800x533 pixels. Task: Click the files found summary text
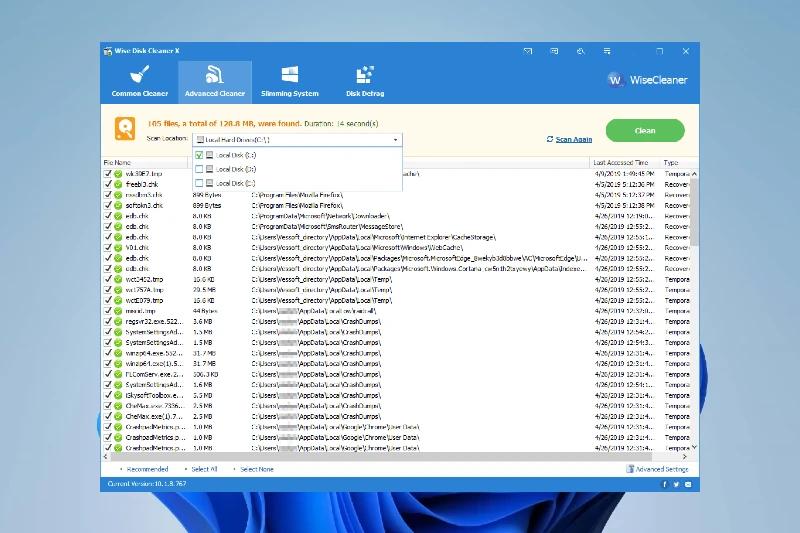pyautogui.click(x=224, y=123)
